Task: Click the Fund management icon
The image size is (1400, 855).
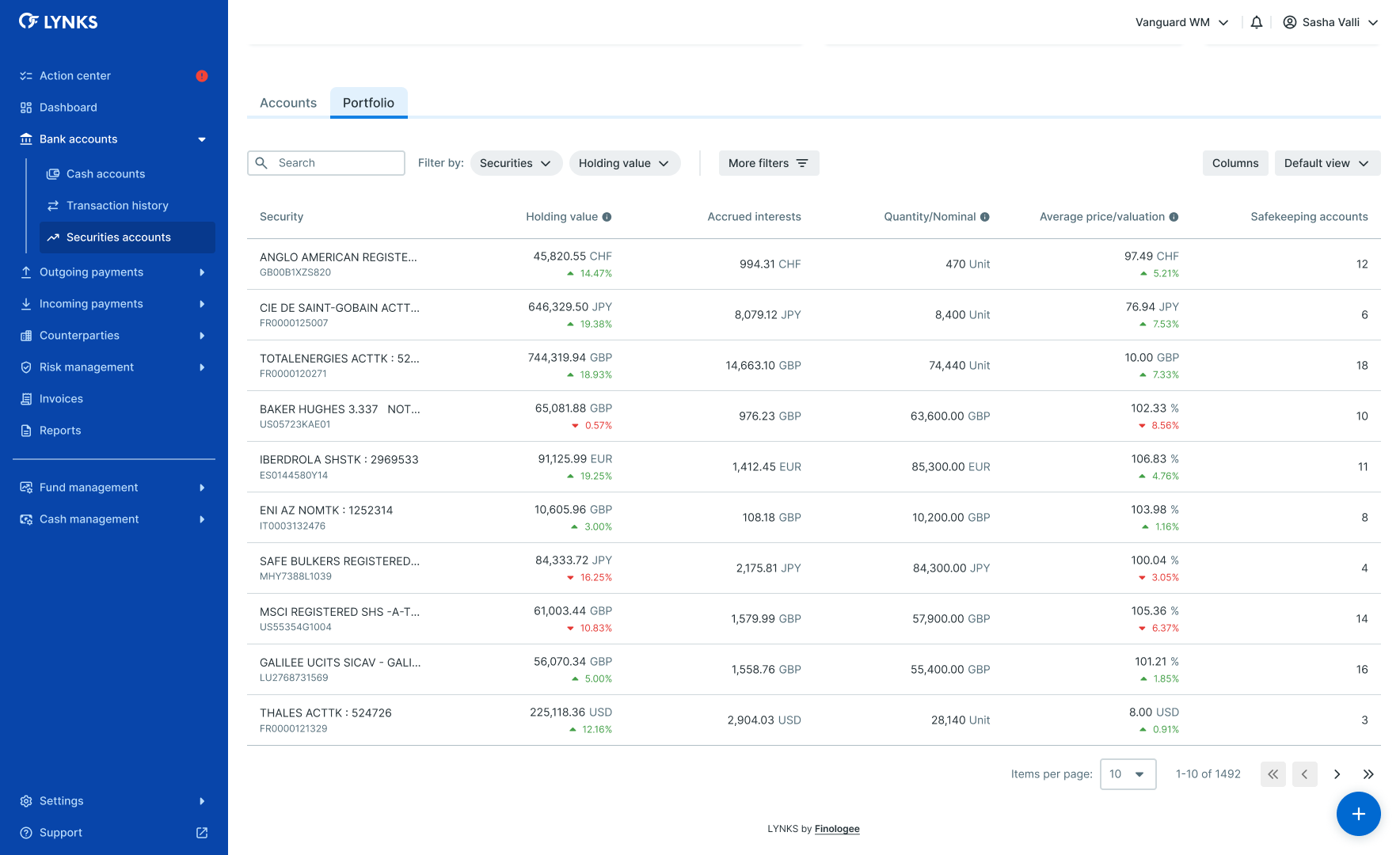Action: [26, 488]
